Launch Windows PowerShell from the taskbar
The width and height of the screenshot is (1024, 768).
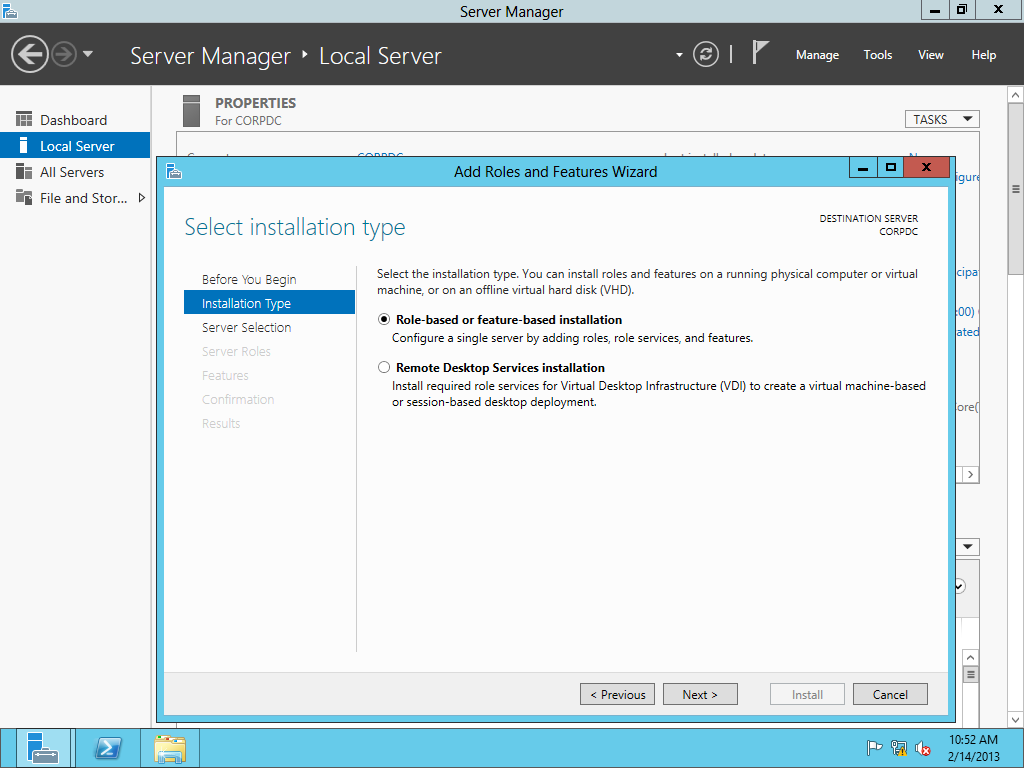pos(108,748)
